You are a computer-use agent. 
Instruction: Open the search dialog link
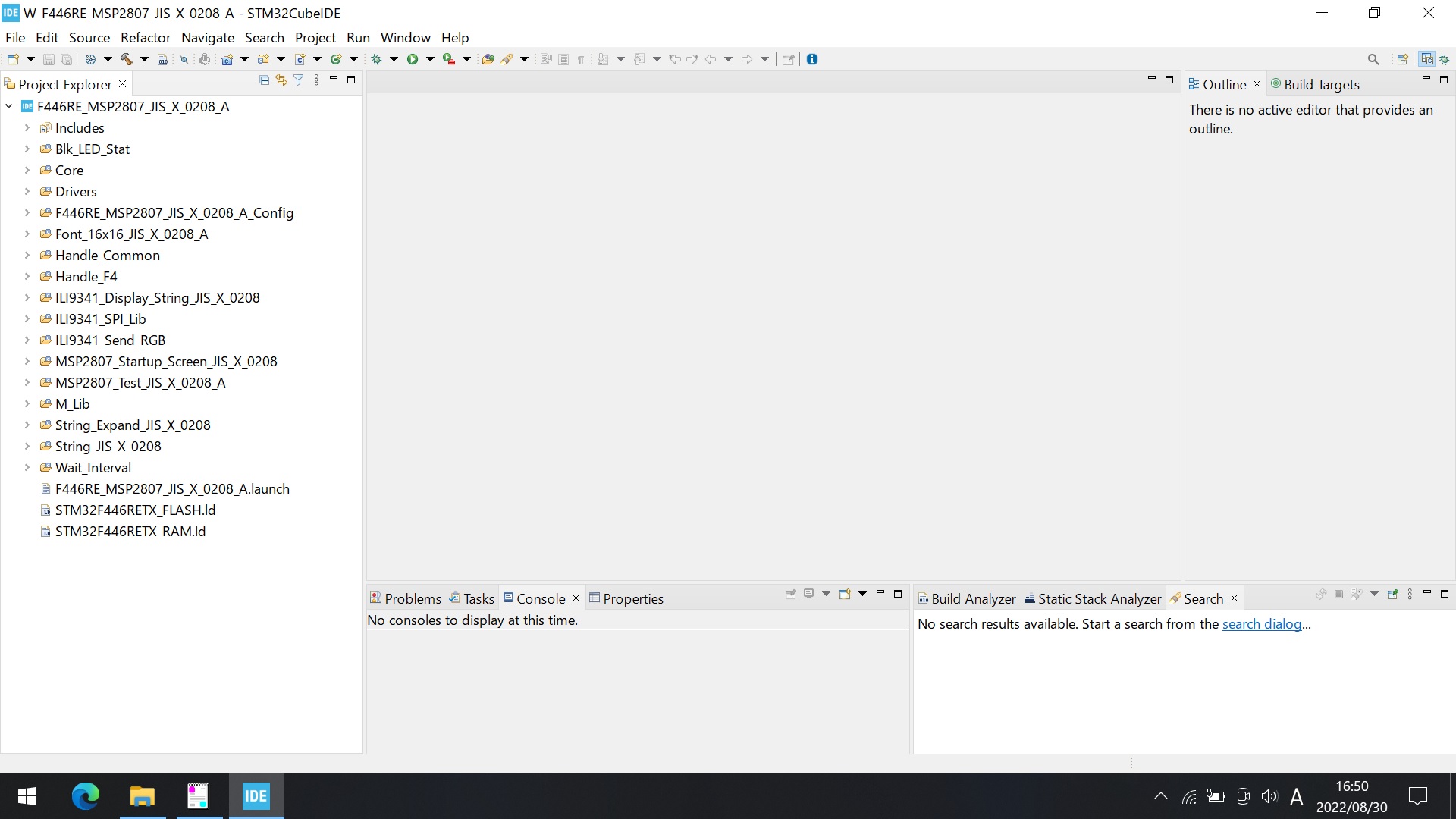tap(1262, 624)
